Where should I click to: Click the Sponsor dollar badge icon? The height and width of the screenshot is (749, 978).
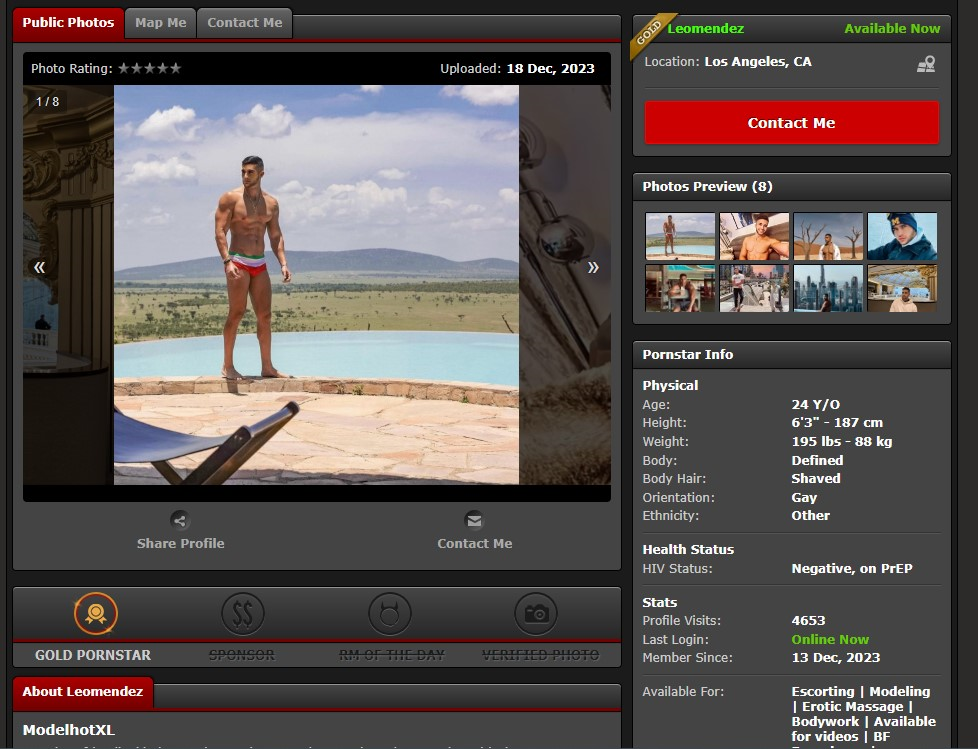pyautogui.click(x=243, y=614)
